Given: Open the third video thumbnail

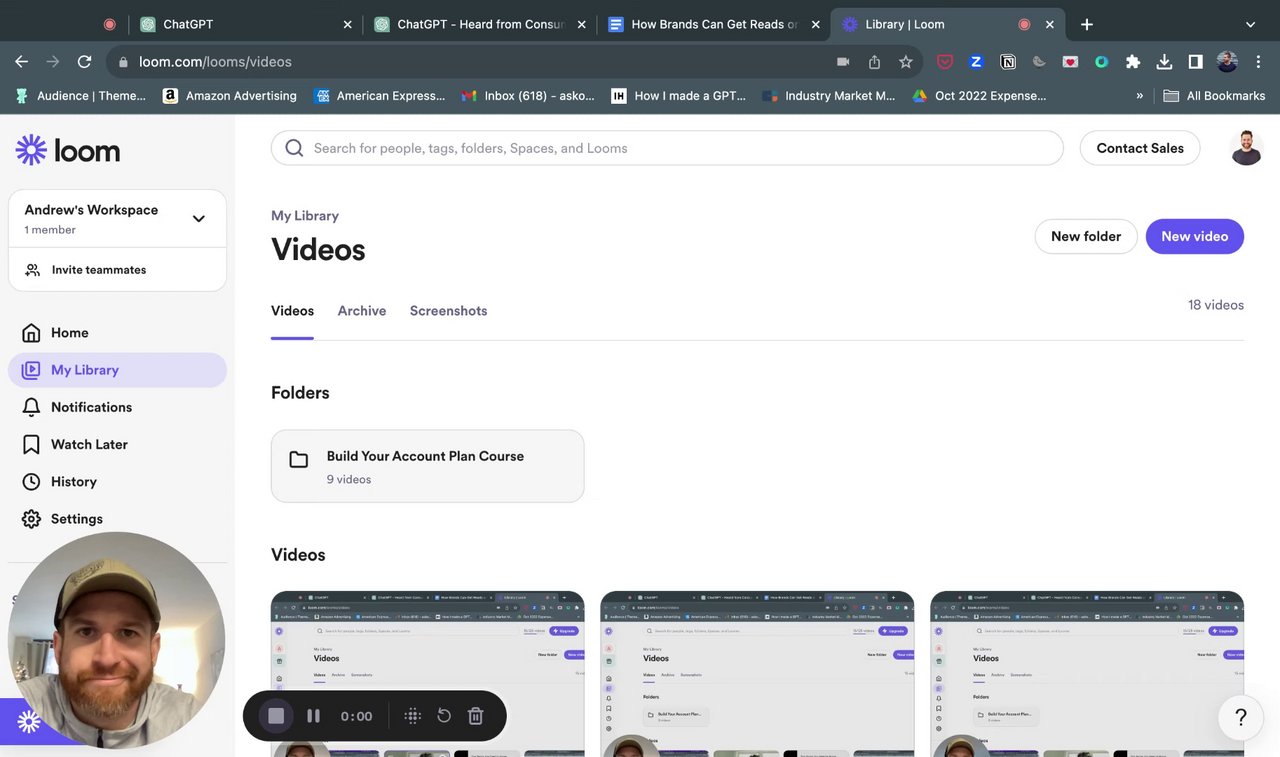Looking at the screenshot, I should point(1087,674).
